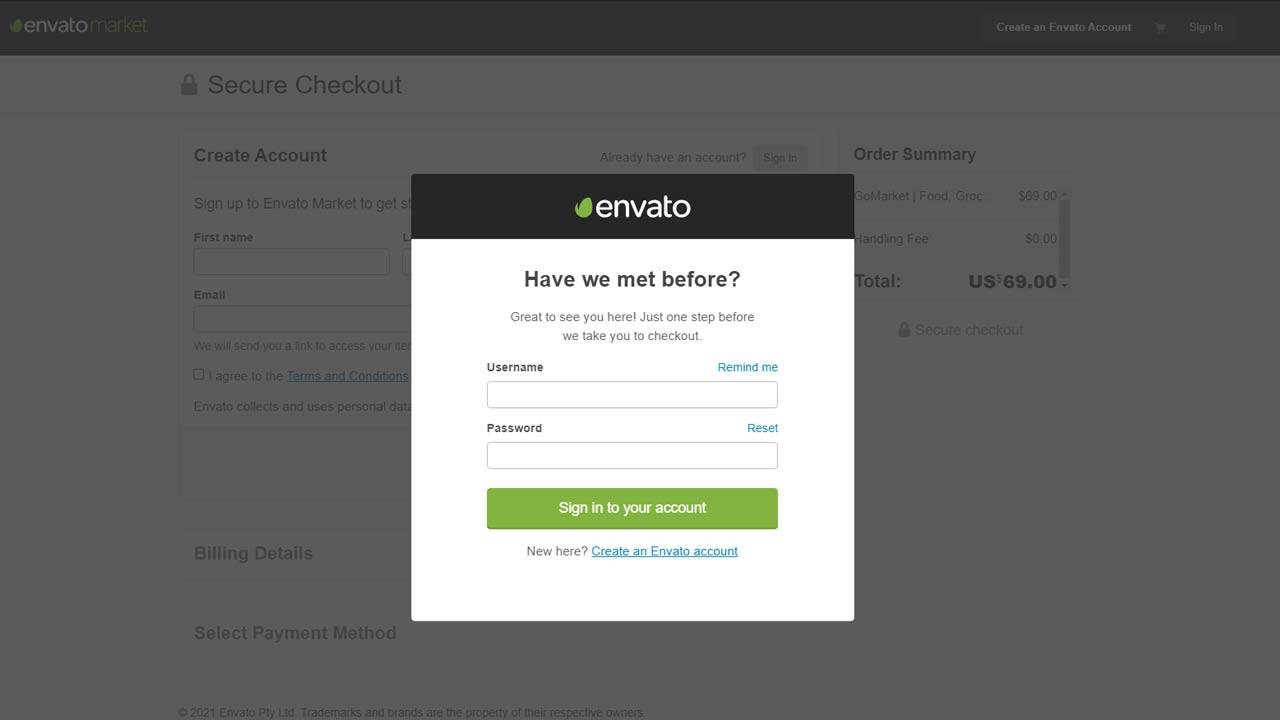This screenshot has height=720, width=1280.
Task: Click the Sign In button beside Already have an account
Action: coord(780,158)
